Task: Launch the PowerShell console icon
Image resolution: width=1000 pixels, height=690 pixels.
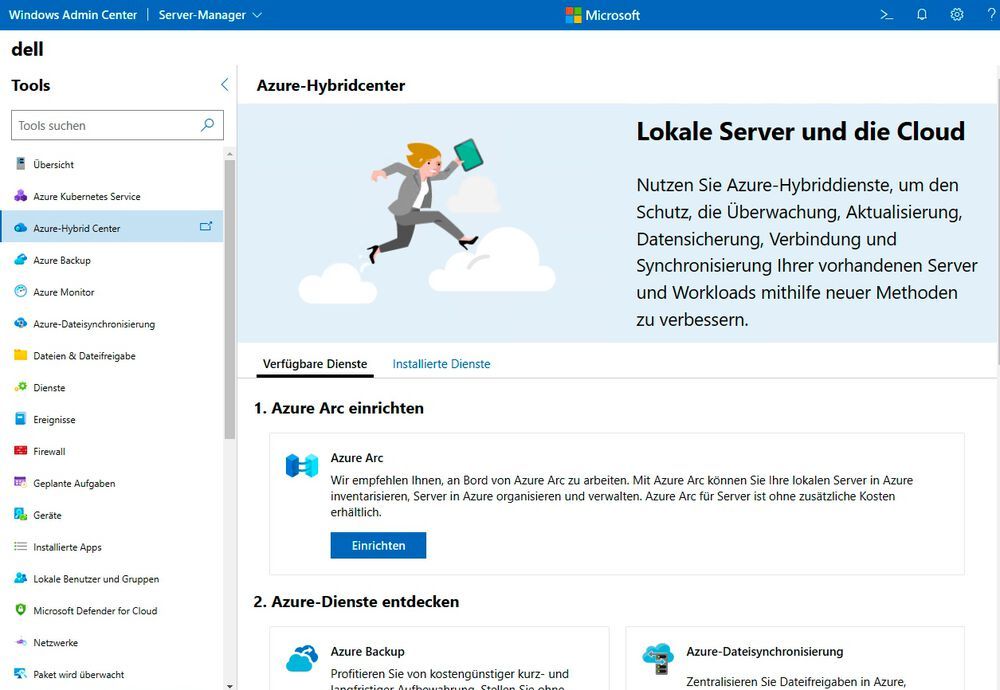Action: point(886,15)
